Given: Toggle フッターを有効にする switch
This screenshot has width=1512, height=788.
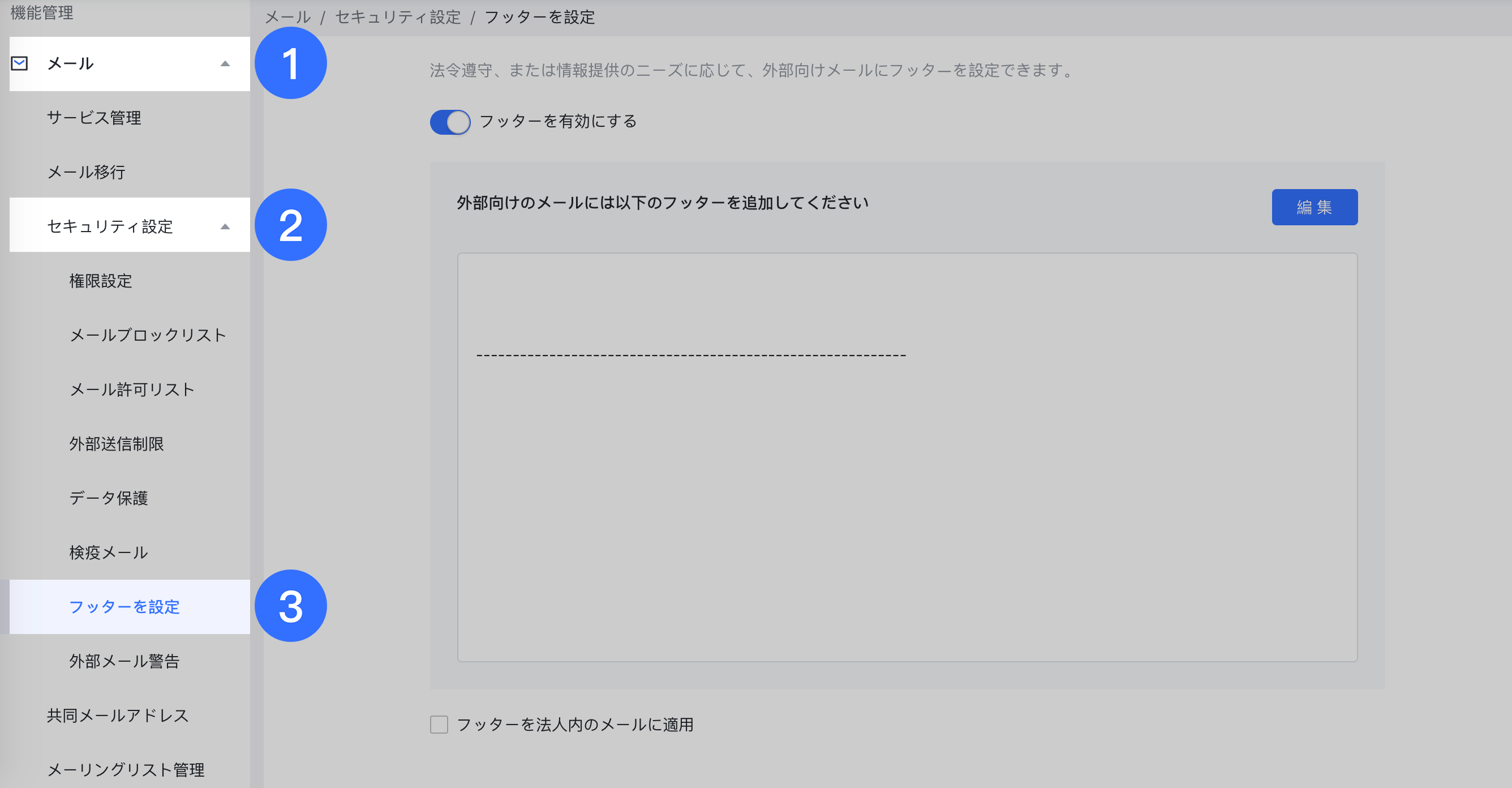Looking at the screenshot, I should (450, 122).
